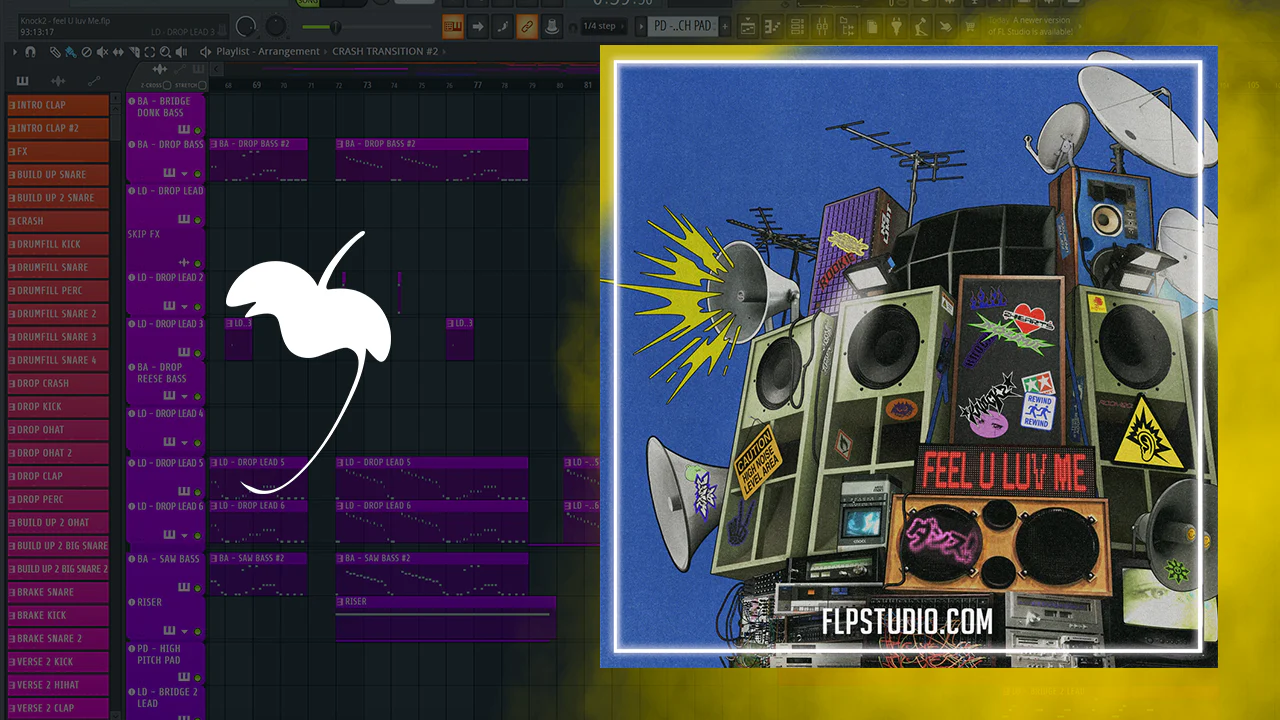
Task: Select the BUILD UP SNARE pattern
Action: point(58,175)
